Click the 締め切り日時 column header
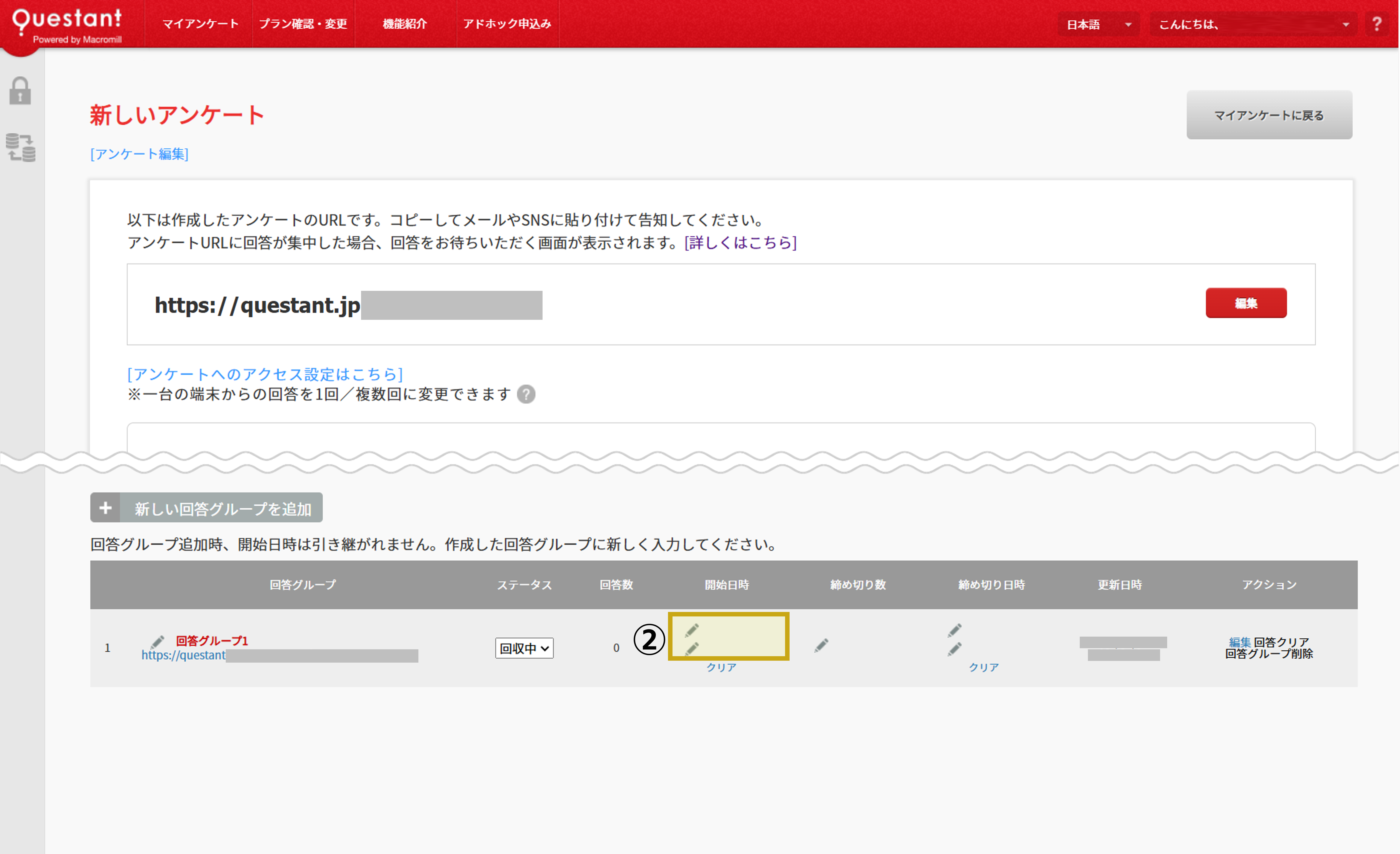 tap(991, 585)
